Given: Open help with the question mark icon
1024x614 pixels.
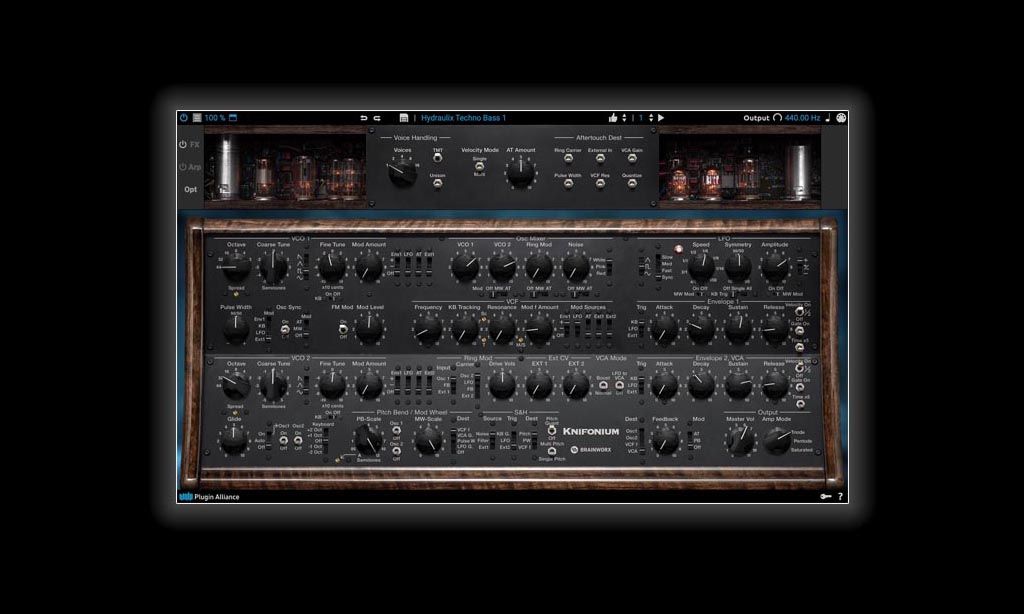Looking at the screenshot, I should pyautogui.click(x=840, y=496).
